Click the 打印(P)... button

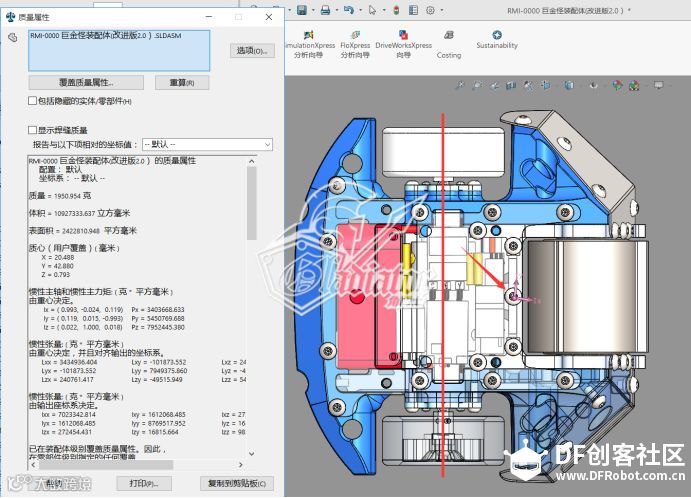point(144,483)
